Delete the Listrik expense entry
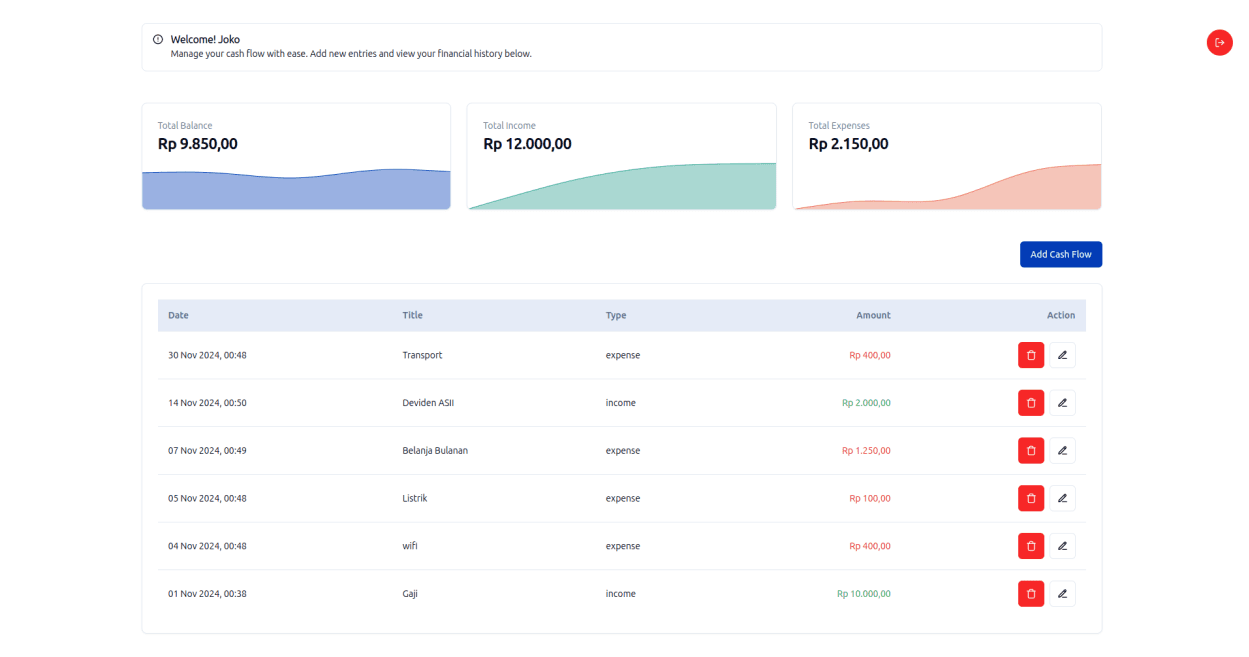Screen dimensions: 1249x657 1031,498
